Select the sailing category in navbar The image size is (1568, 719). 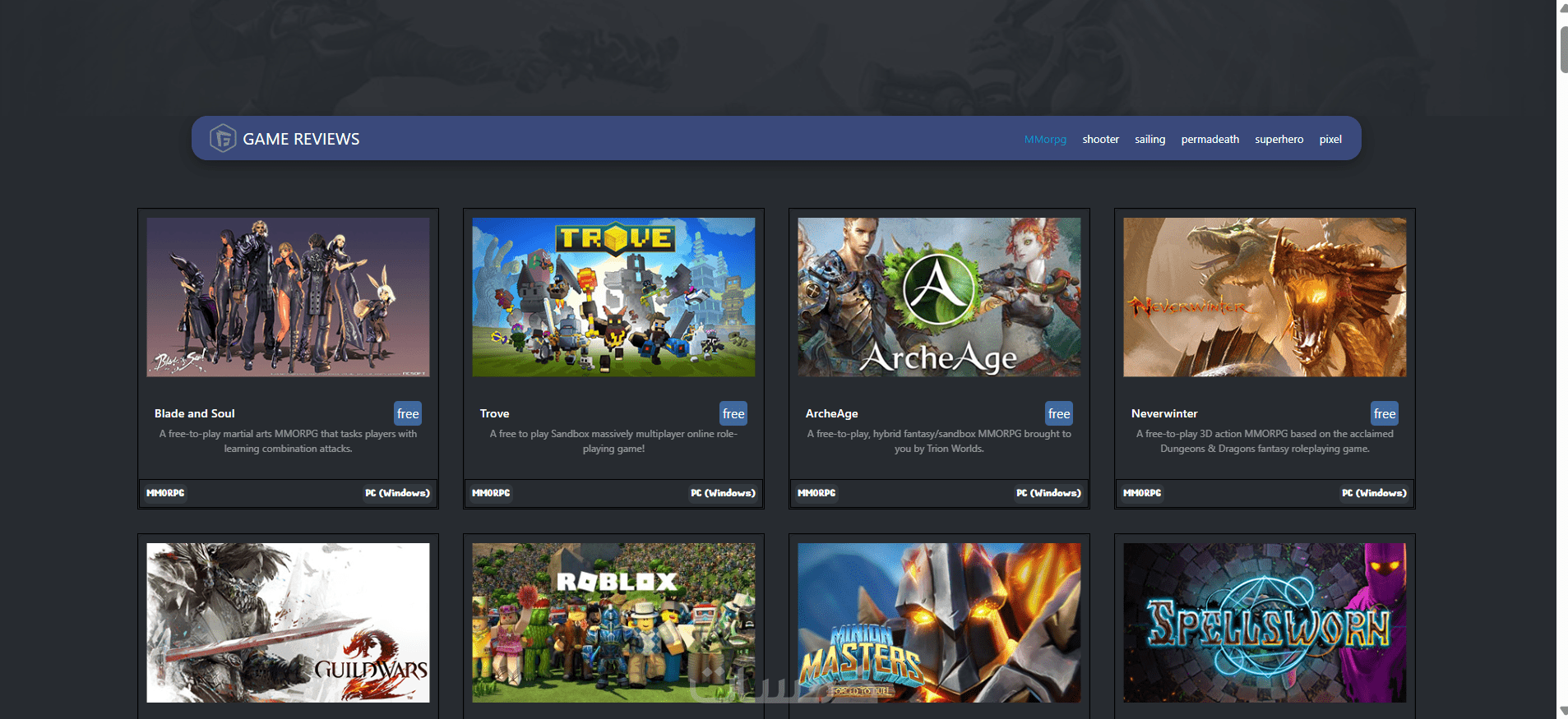coord(1149,139)
